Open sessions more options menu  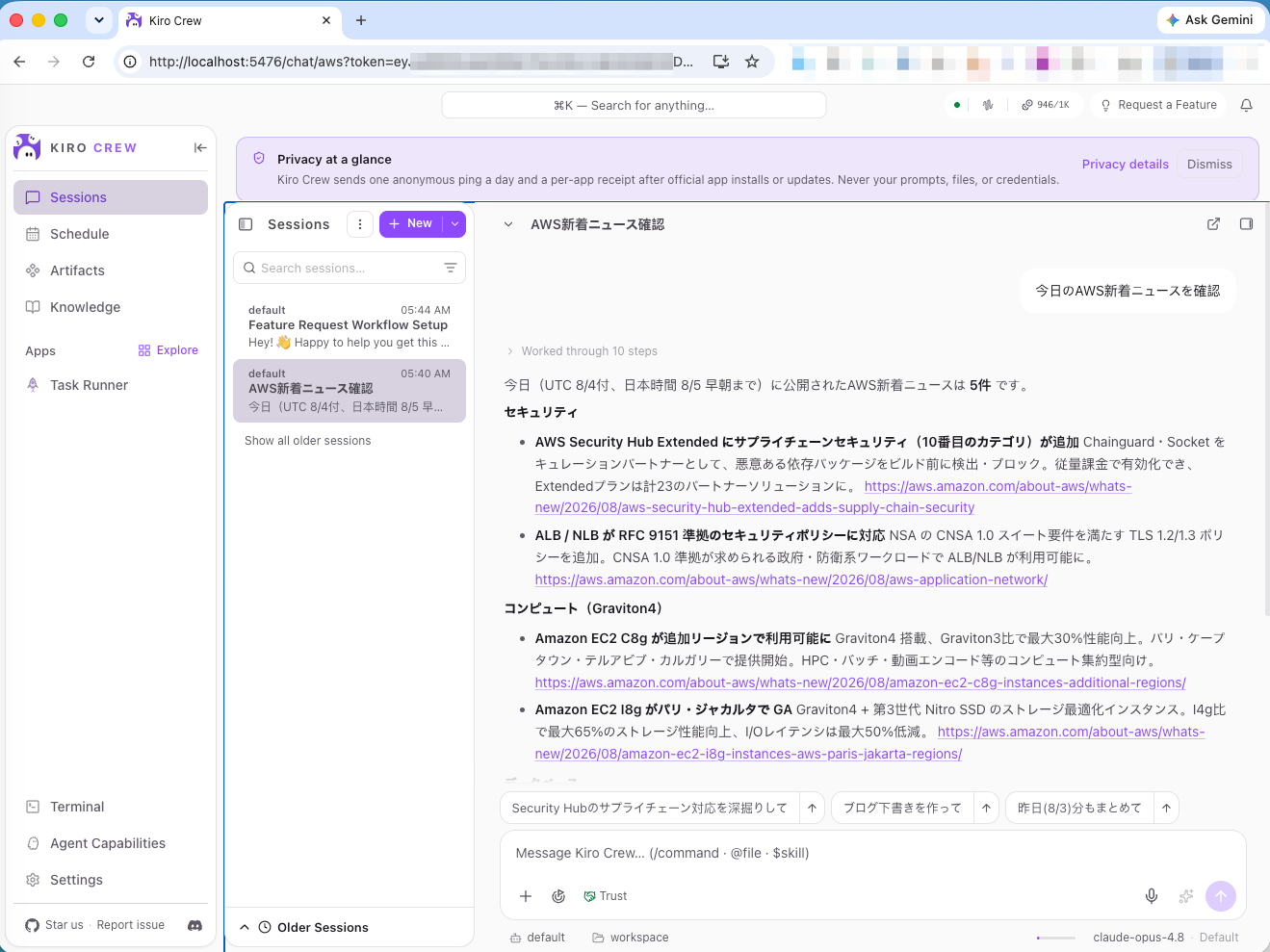tap(359, 224)
